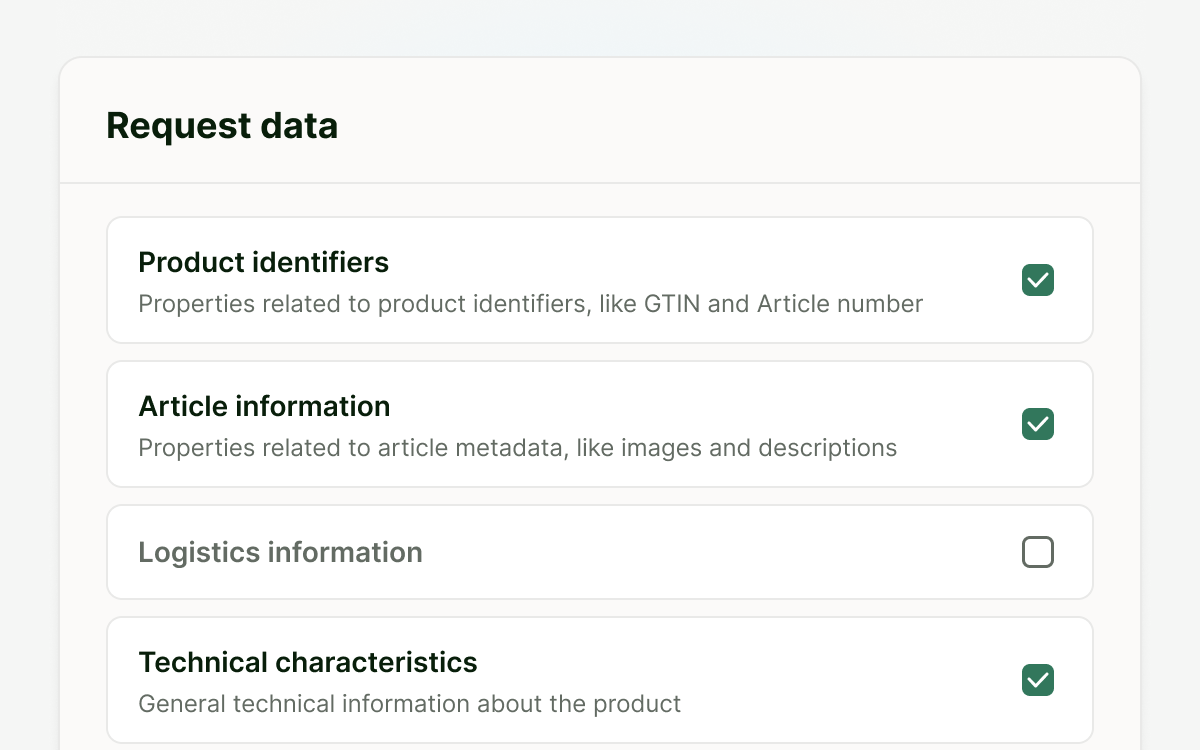The height and width of the screenshot is (750, 1200).
Task: Click the 'Product identifiers' title
Action: 264,262
